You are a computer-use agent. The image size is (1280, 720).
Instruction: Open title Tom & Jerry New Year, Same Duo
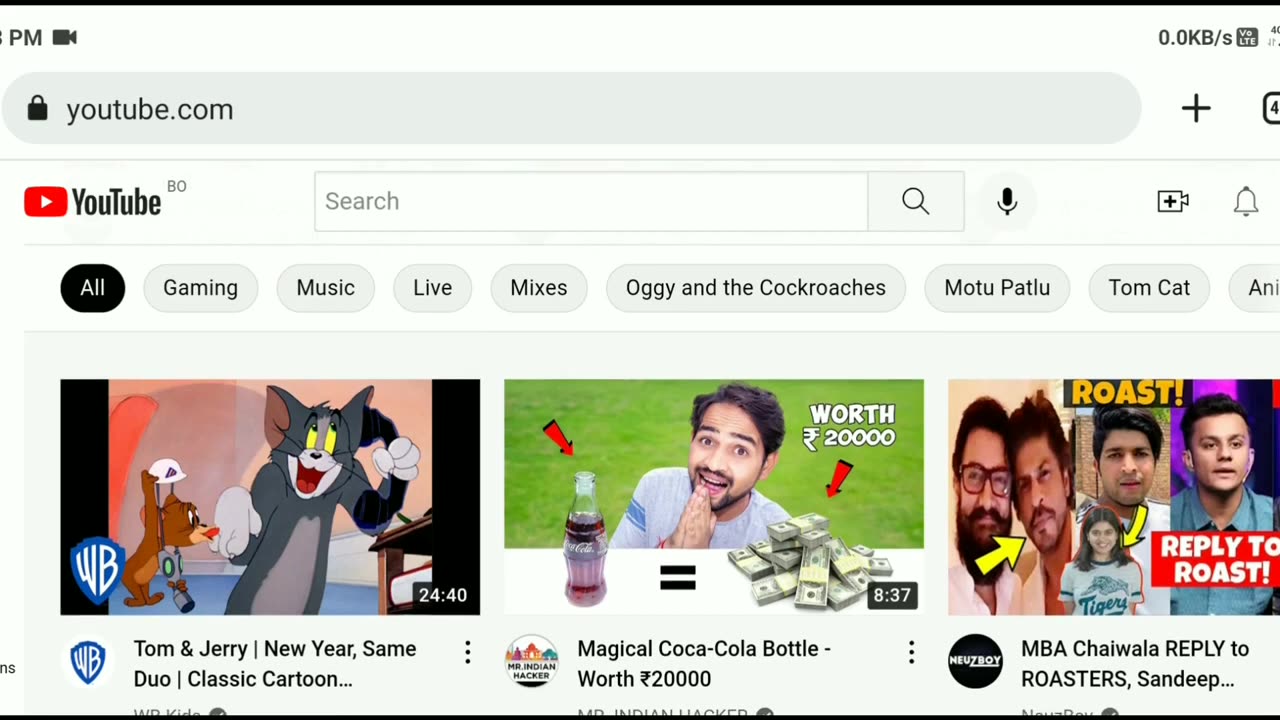pyautogui.click(x=275, y=664)
